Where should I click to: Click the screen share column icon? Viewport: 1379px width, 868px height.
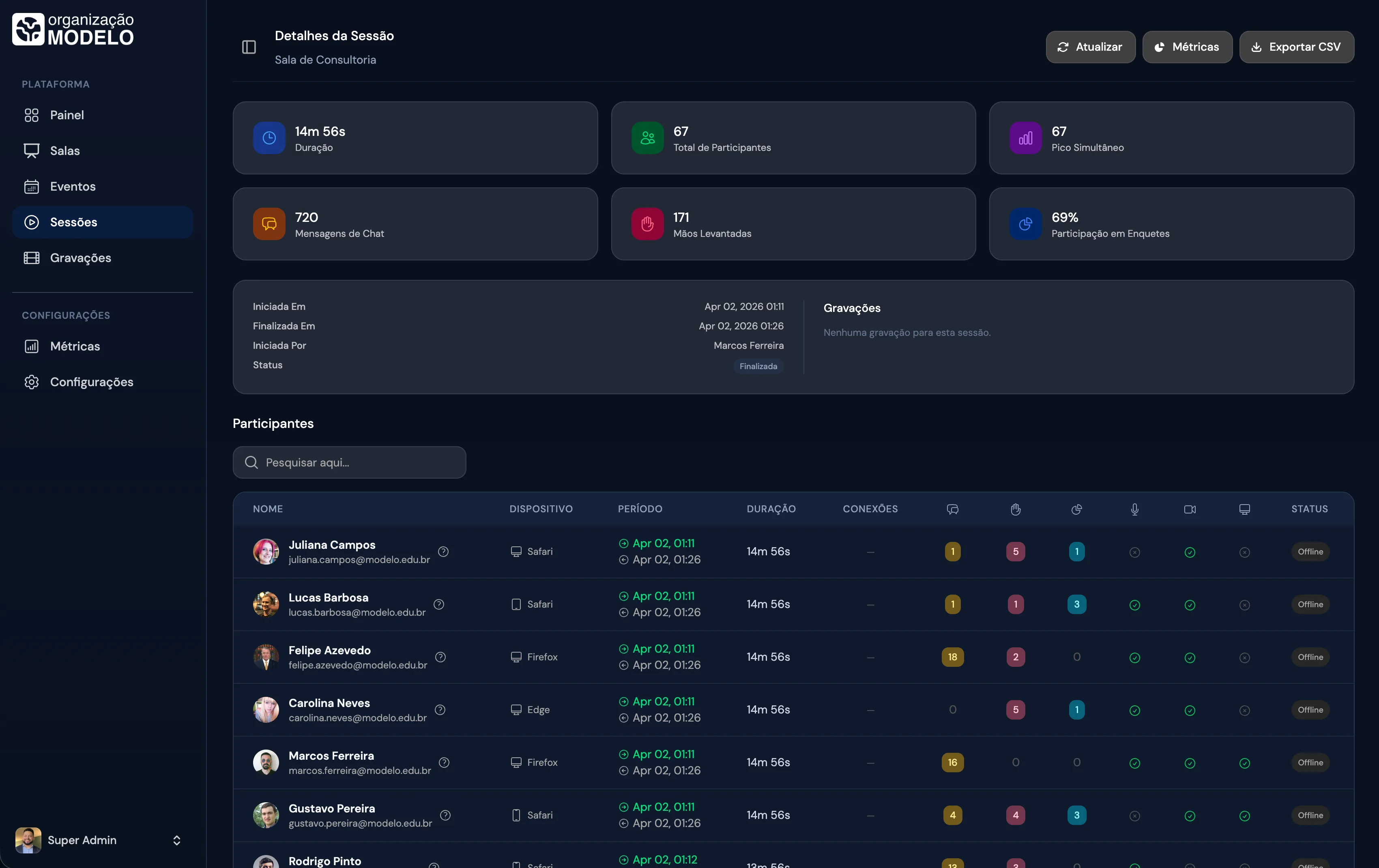[x=1244, y=509]
